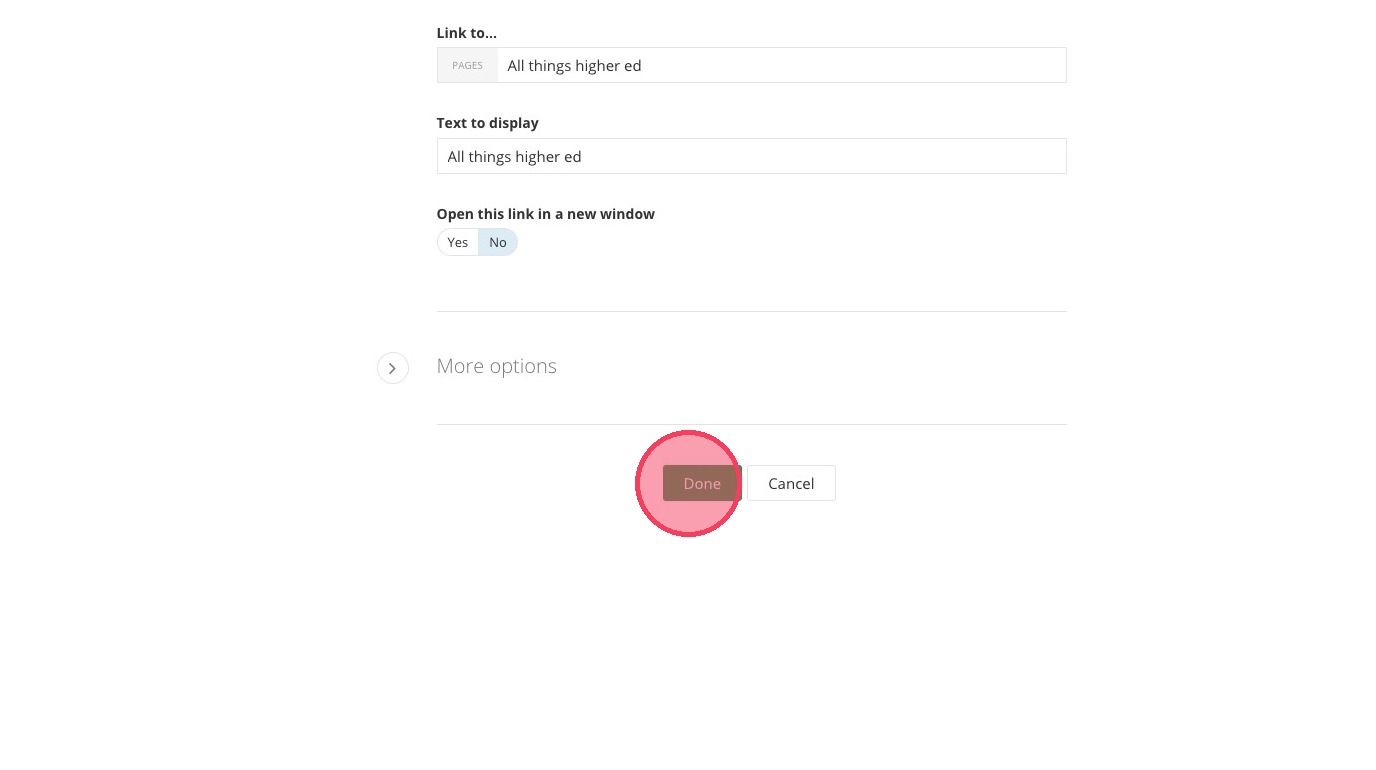Switch the new window toggle to Yes
1376x770 pixels.
[458, 243]
